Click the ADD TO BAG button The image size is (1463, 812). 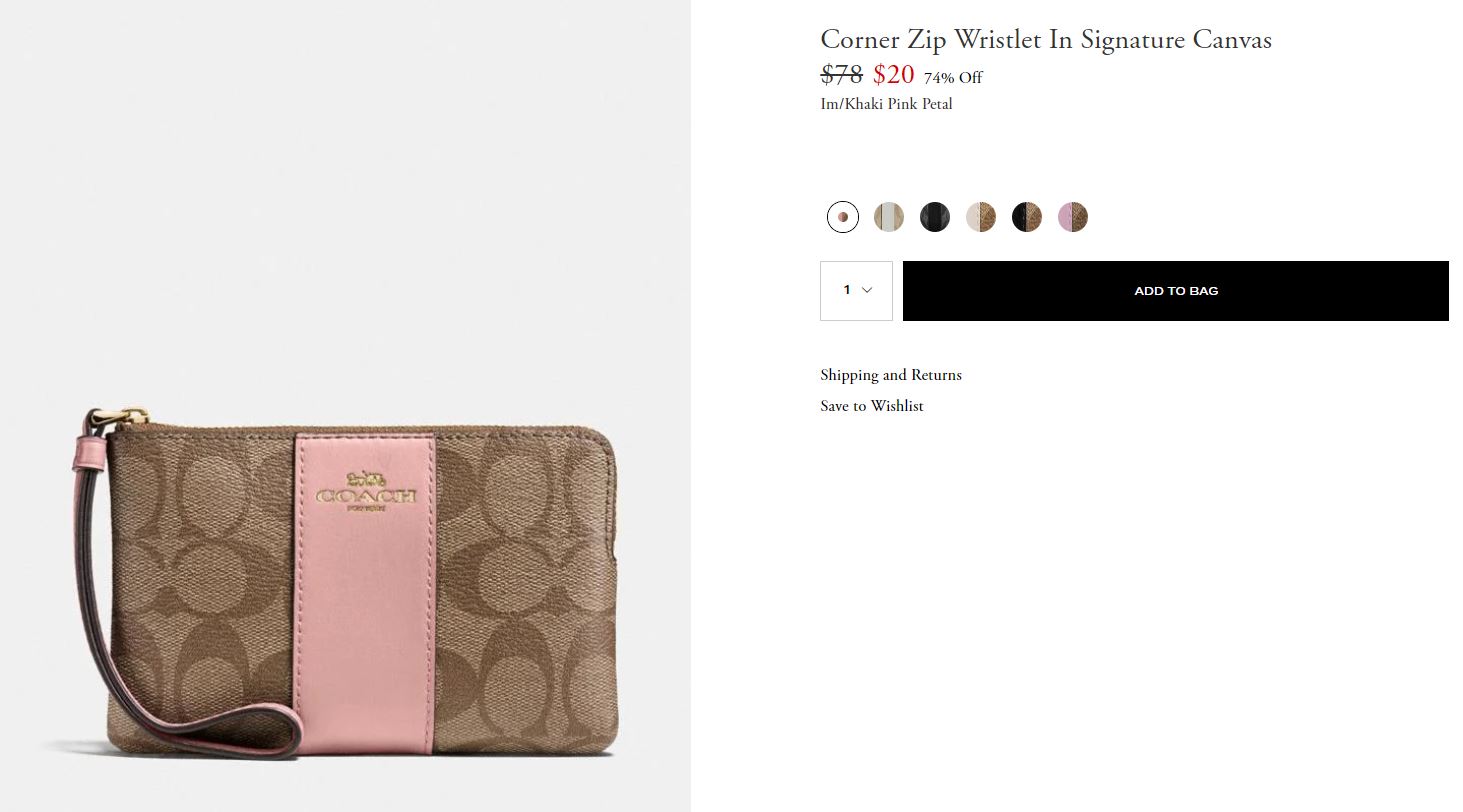(1175, 290)
